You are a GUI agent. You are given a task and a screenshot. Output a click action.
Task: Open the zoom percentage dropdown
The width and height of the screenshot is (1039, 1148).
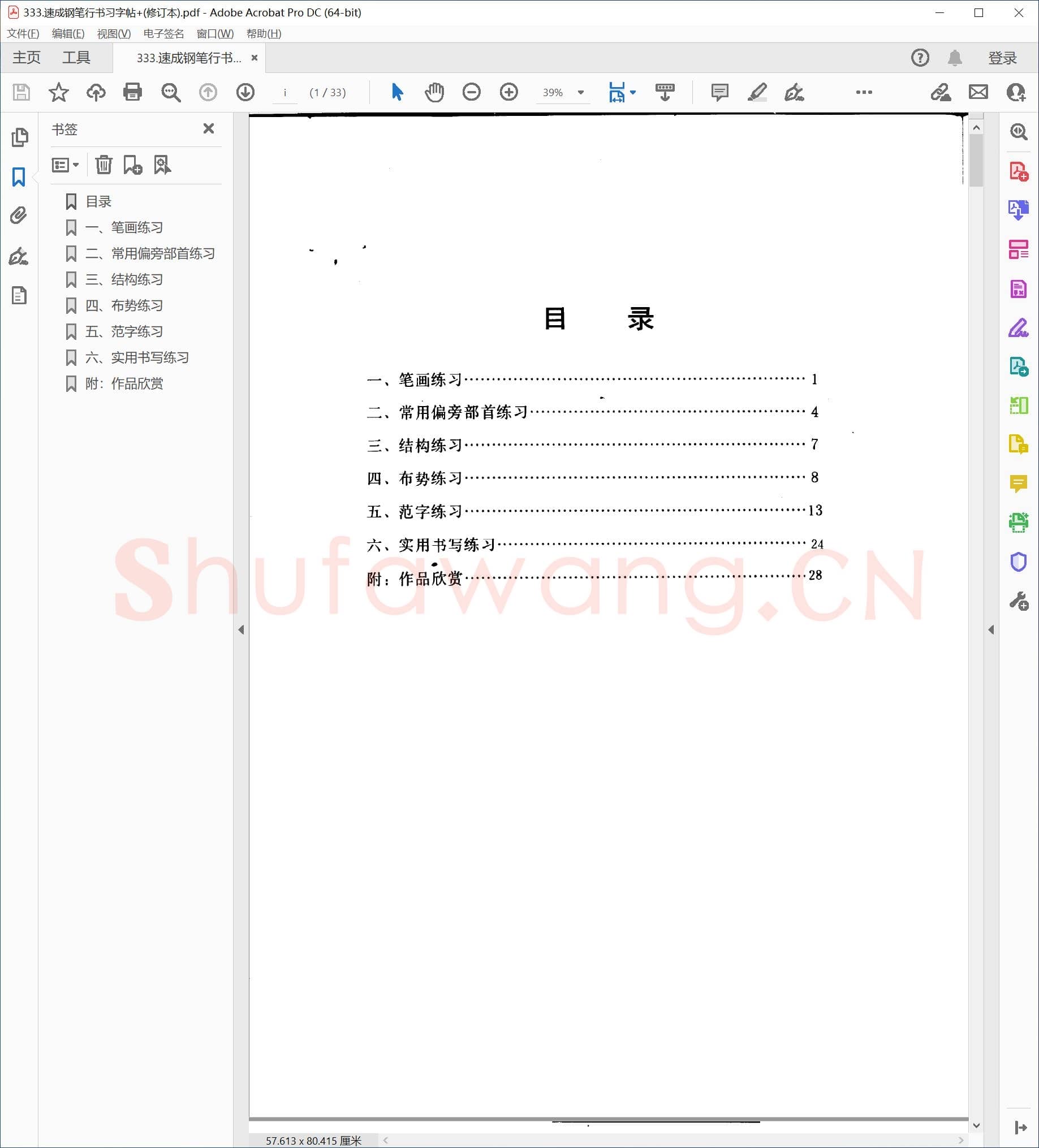coord(580,92)
